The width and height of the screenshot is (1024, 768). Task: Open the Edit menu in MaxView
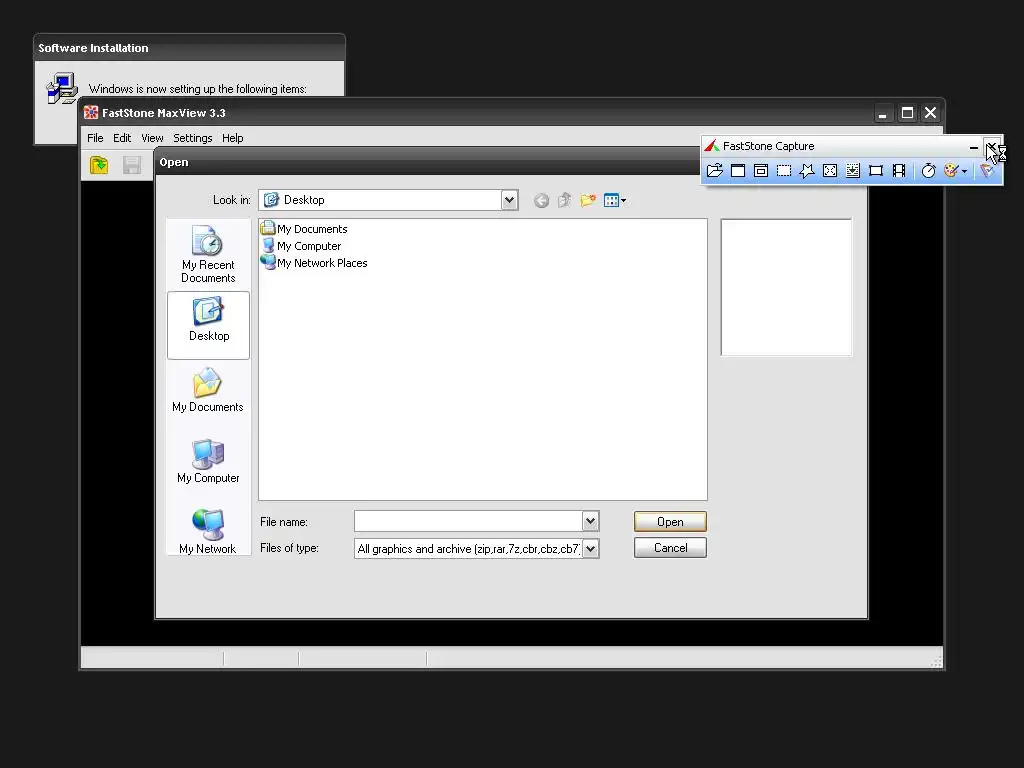click(122, 138)
